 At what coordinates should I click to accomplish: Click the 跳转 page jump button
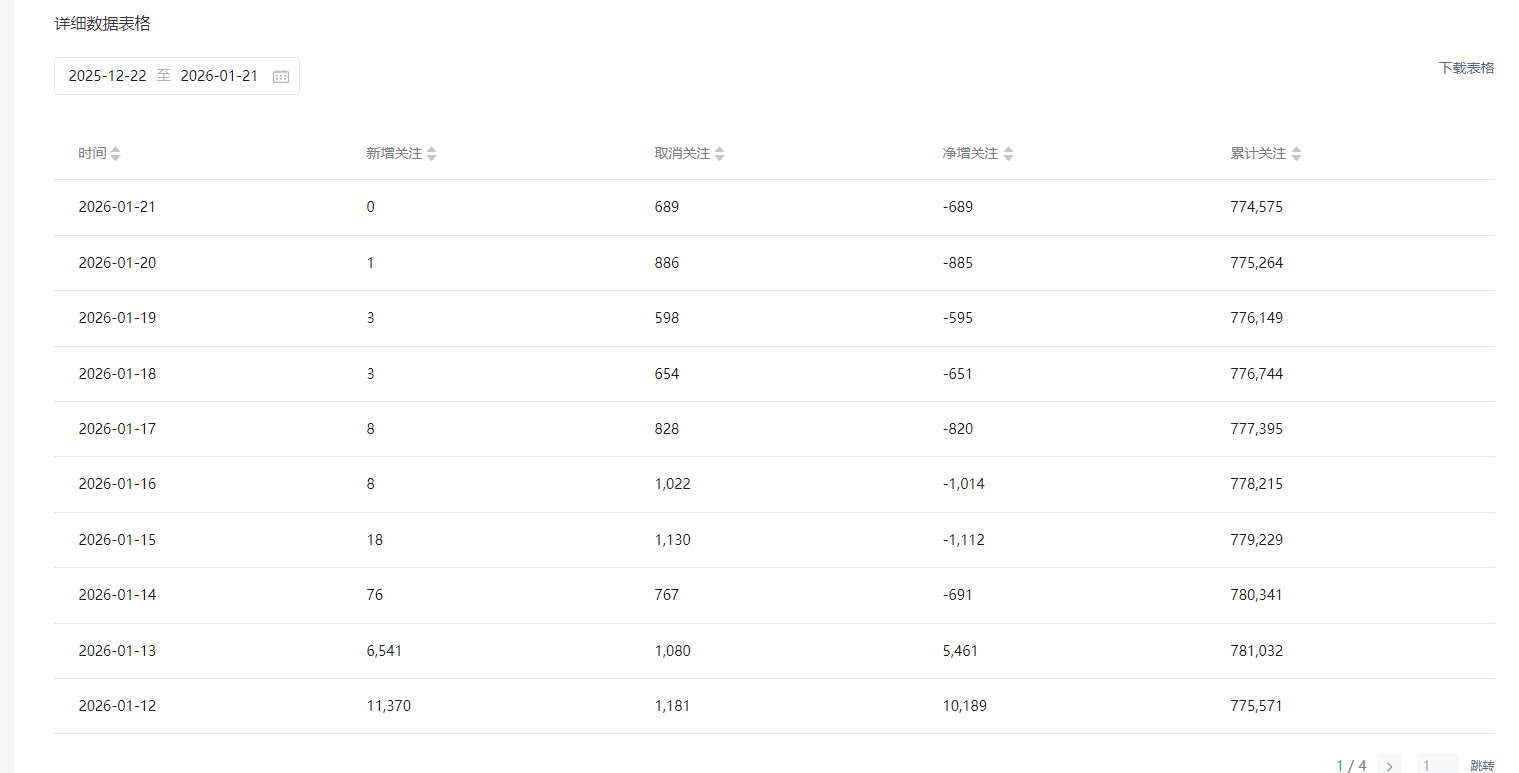pos(1482,766)
